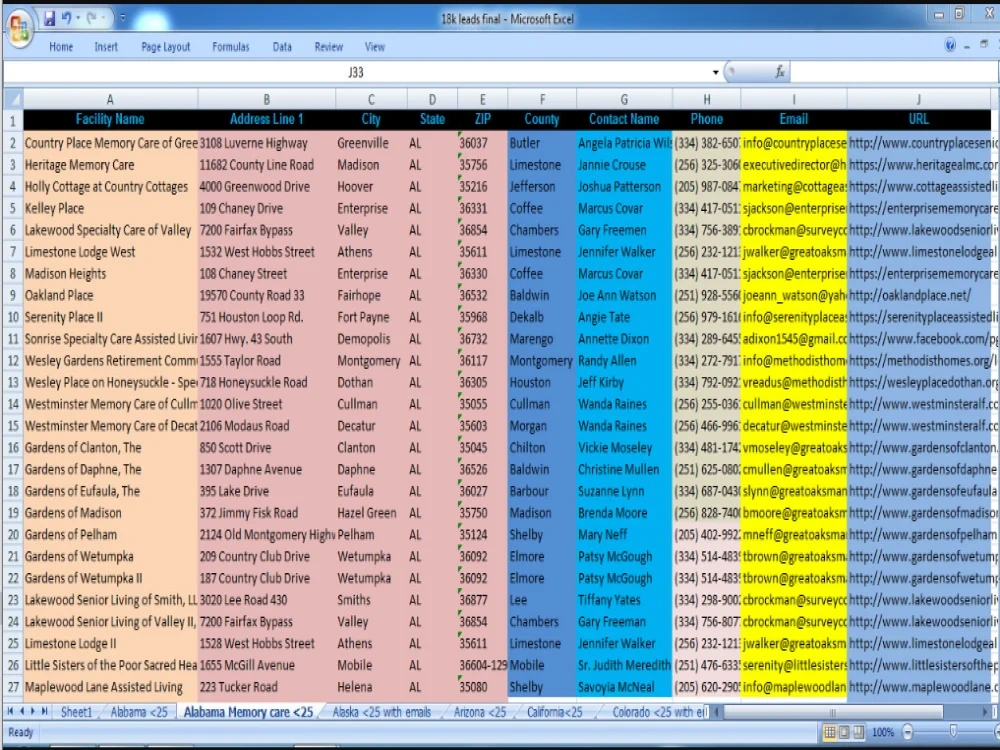Go to previous sheet tab arrow
This screenshot has width=1000, height=750.
(x=22, y=711)
